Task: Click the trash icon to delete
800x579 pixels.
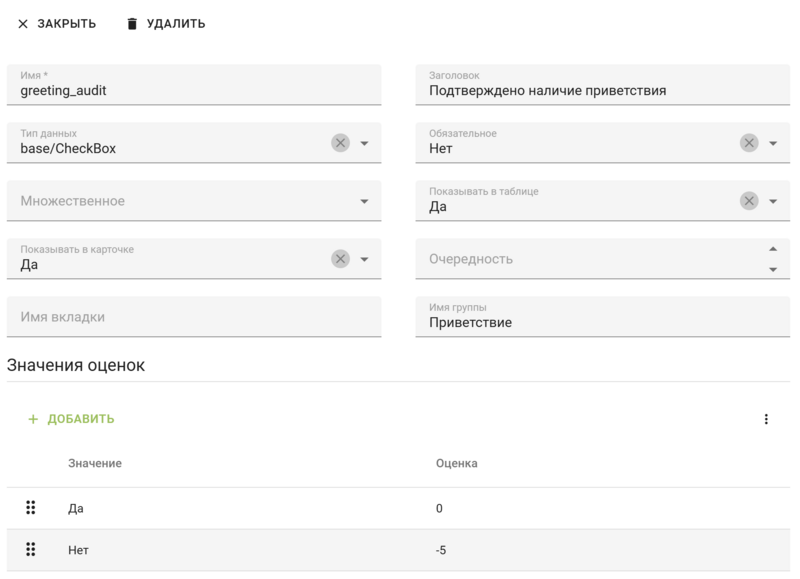Action: (132, 24)
